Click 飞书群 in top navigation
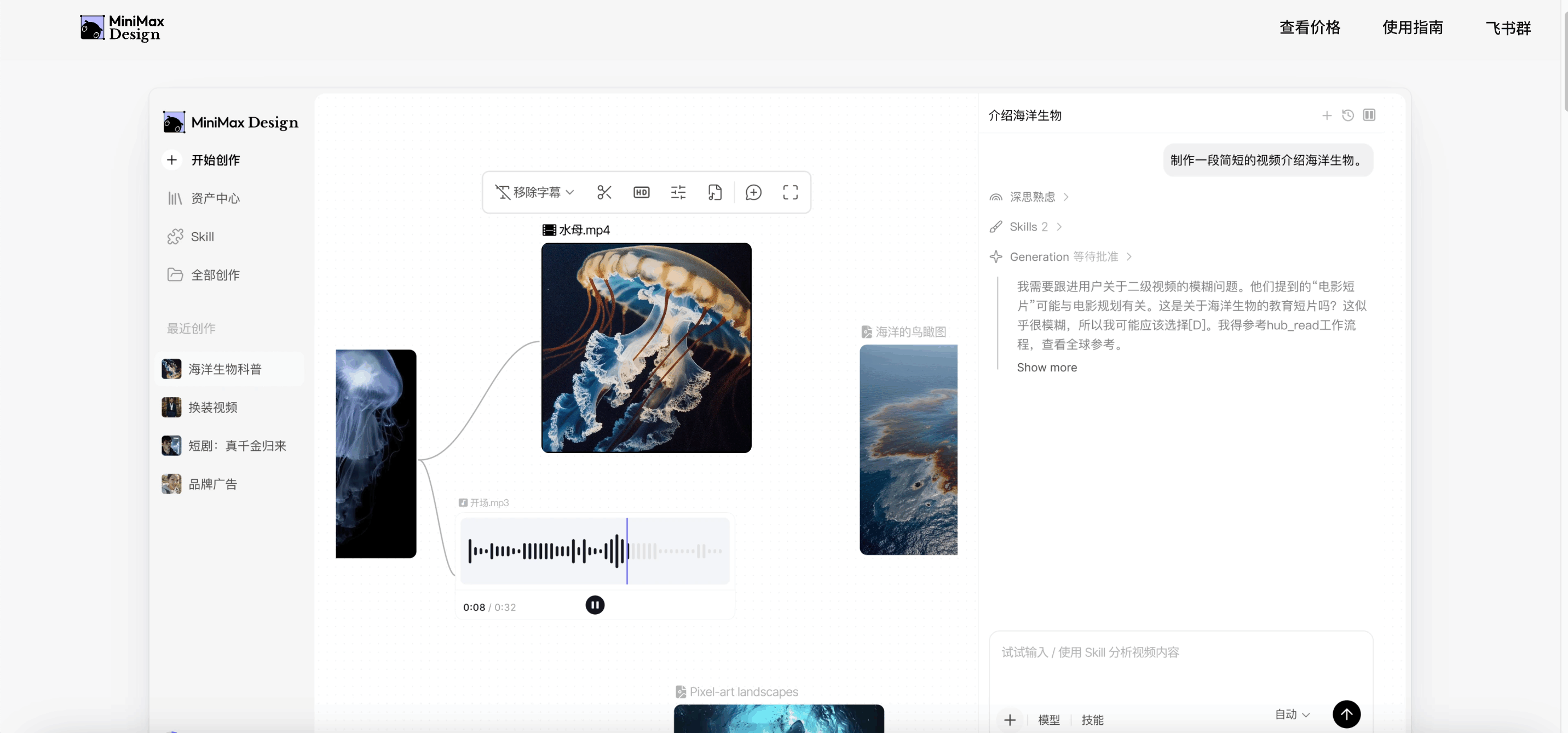The width and height of the screenshot is (1568, 733). (1508, 27)
